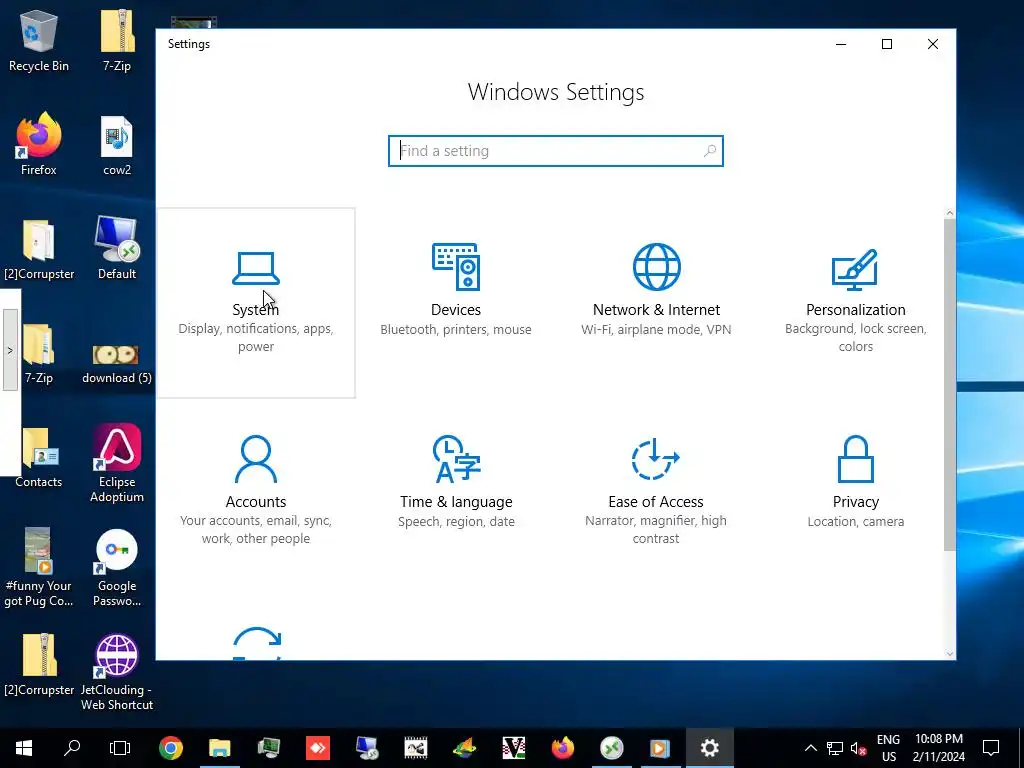
Task: Select the Eclipse Adoptium desktop shortcut
Action: 117,463
